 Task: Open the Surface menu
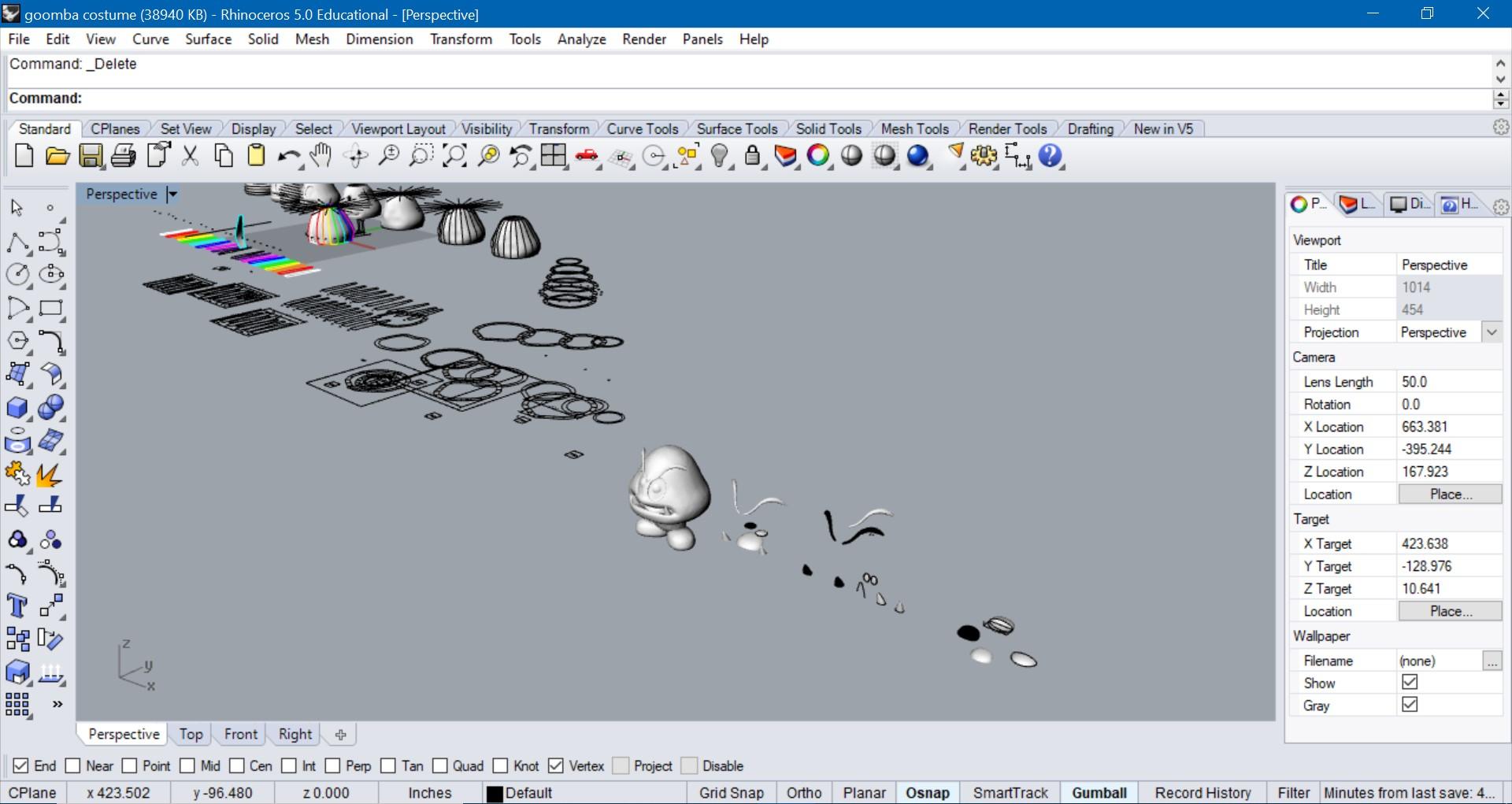[208, 39]
